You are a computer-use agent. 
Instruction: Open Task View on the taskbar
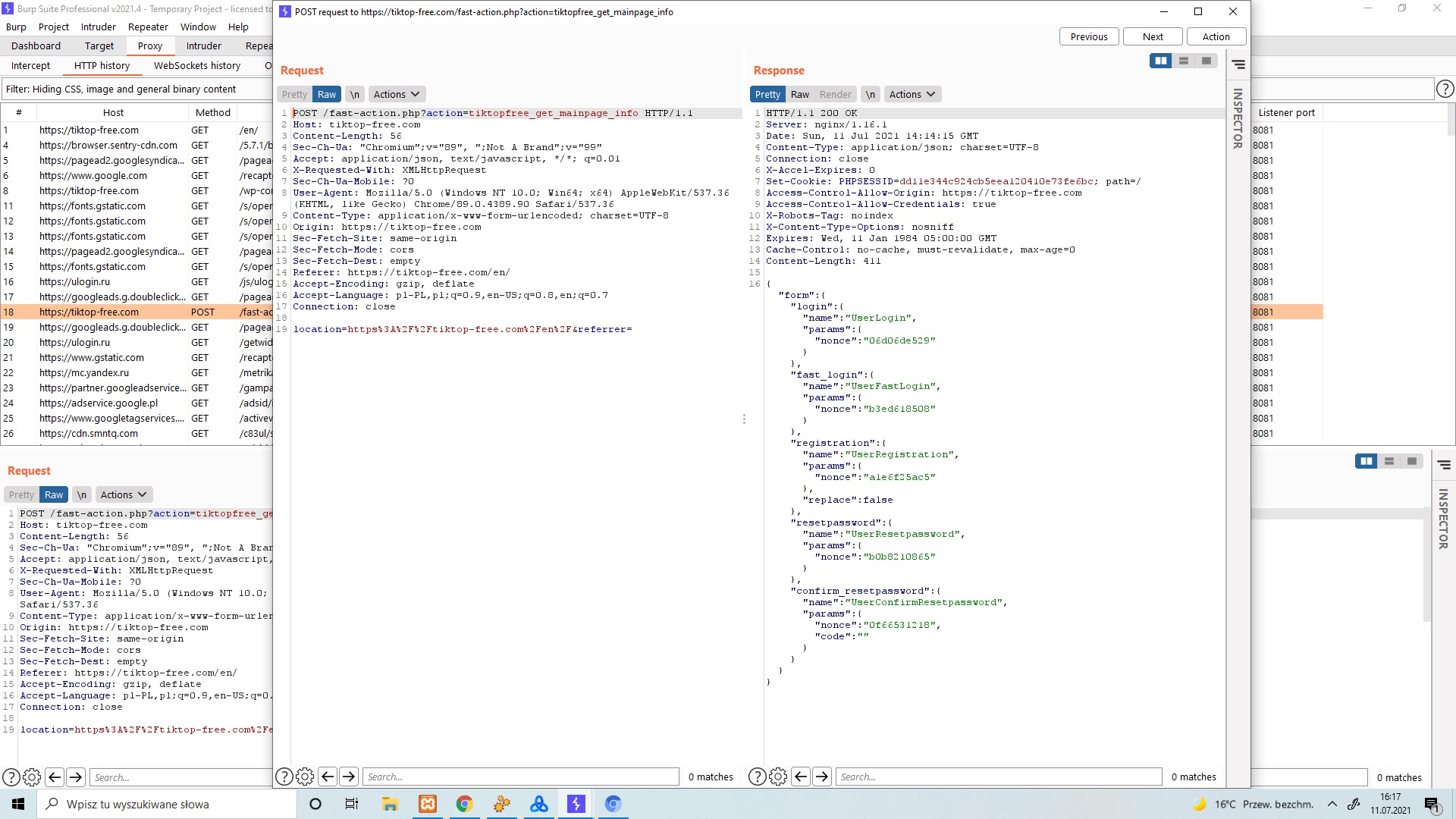pos(352,804)
